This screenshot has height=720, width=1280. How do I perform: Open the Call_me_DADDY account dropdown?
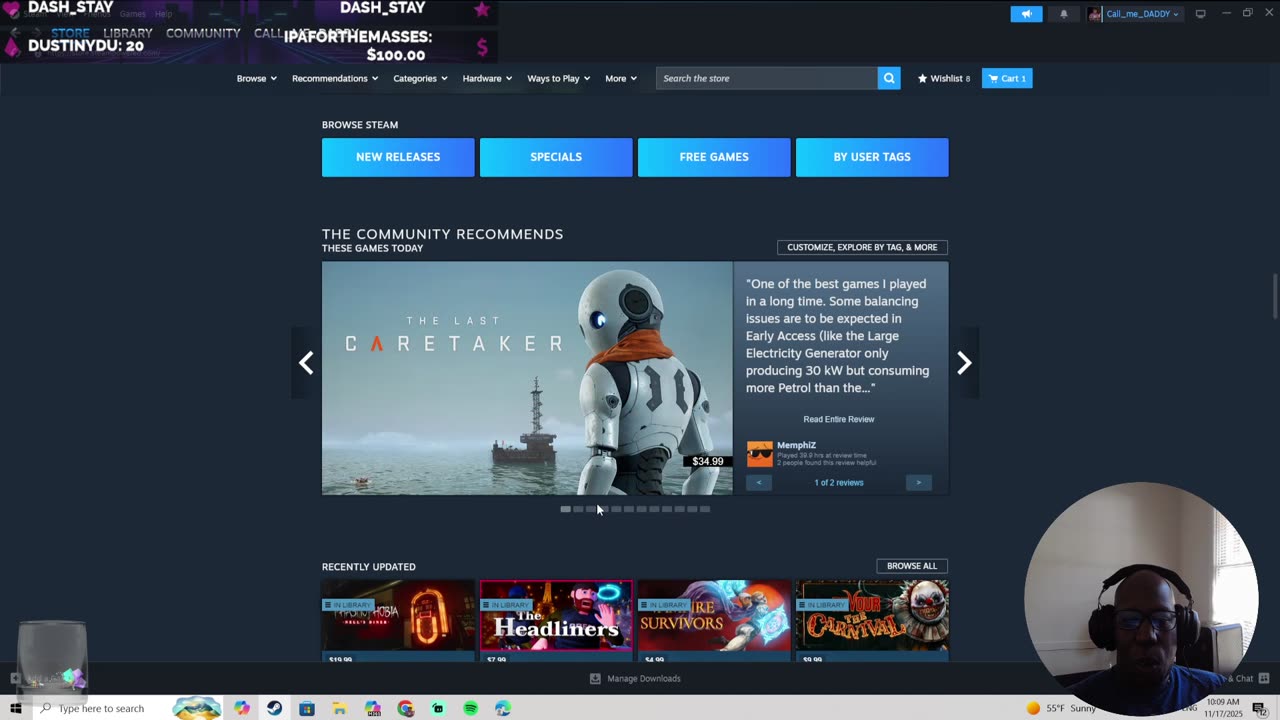[x=1142, y=14]
